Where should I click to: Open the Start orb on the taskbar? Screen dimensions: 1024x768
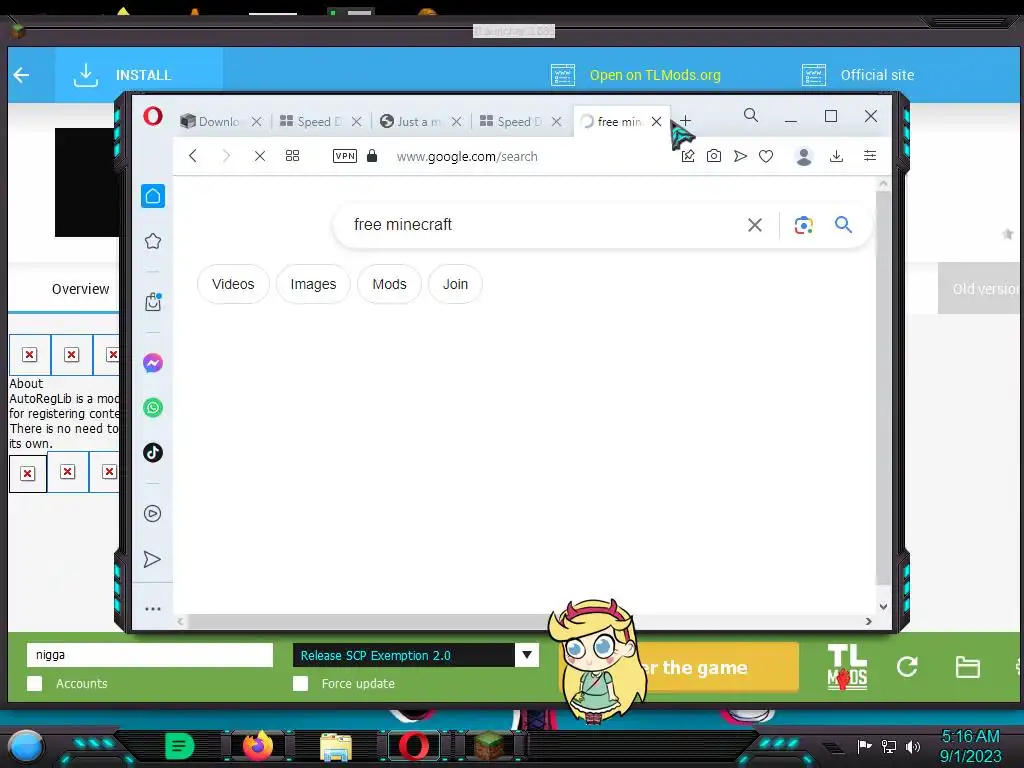point(26,747)
